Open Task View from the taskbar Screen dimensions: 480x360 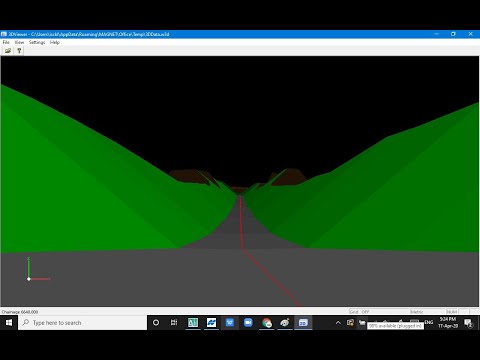tap(174, 323)
